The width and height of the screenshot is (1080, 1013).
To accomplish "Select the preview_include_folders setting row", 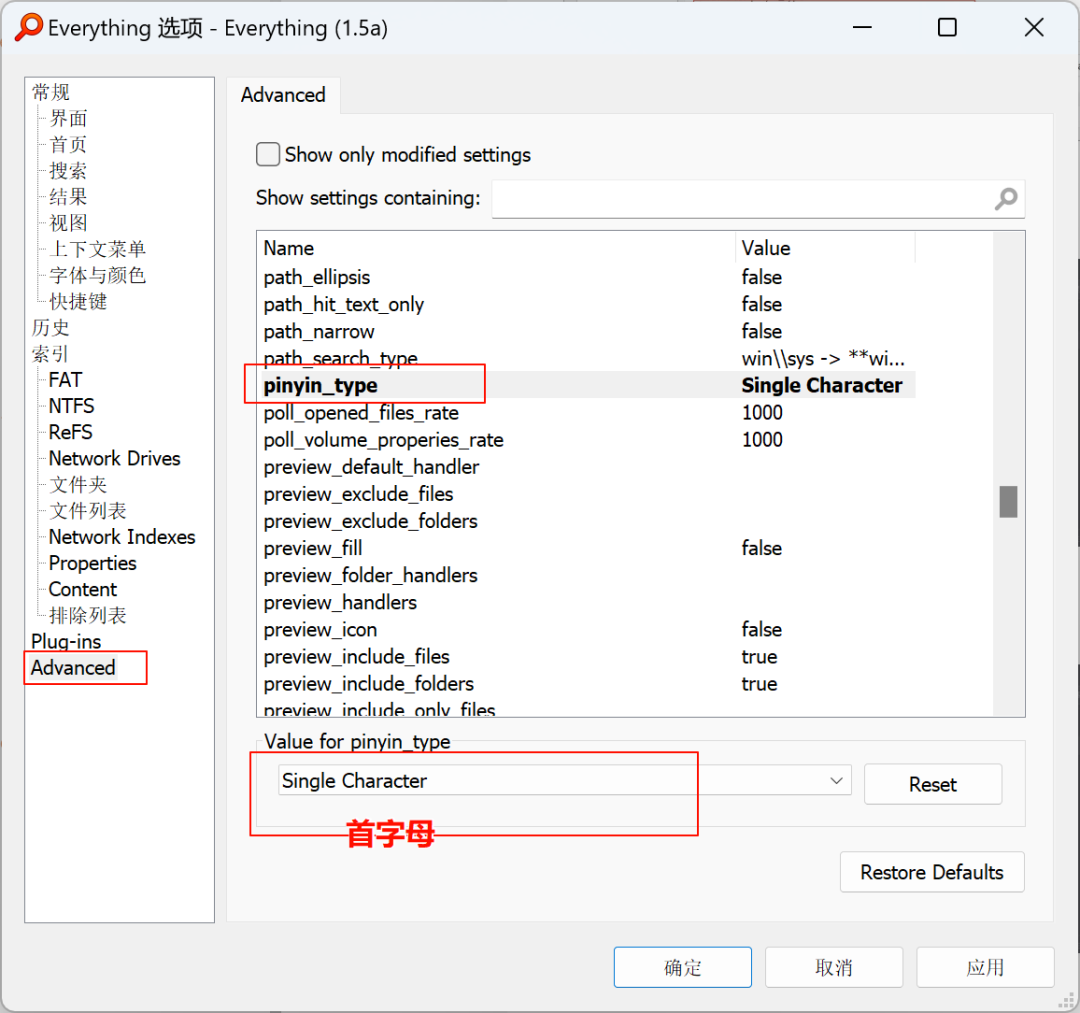I will point(588,683).
